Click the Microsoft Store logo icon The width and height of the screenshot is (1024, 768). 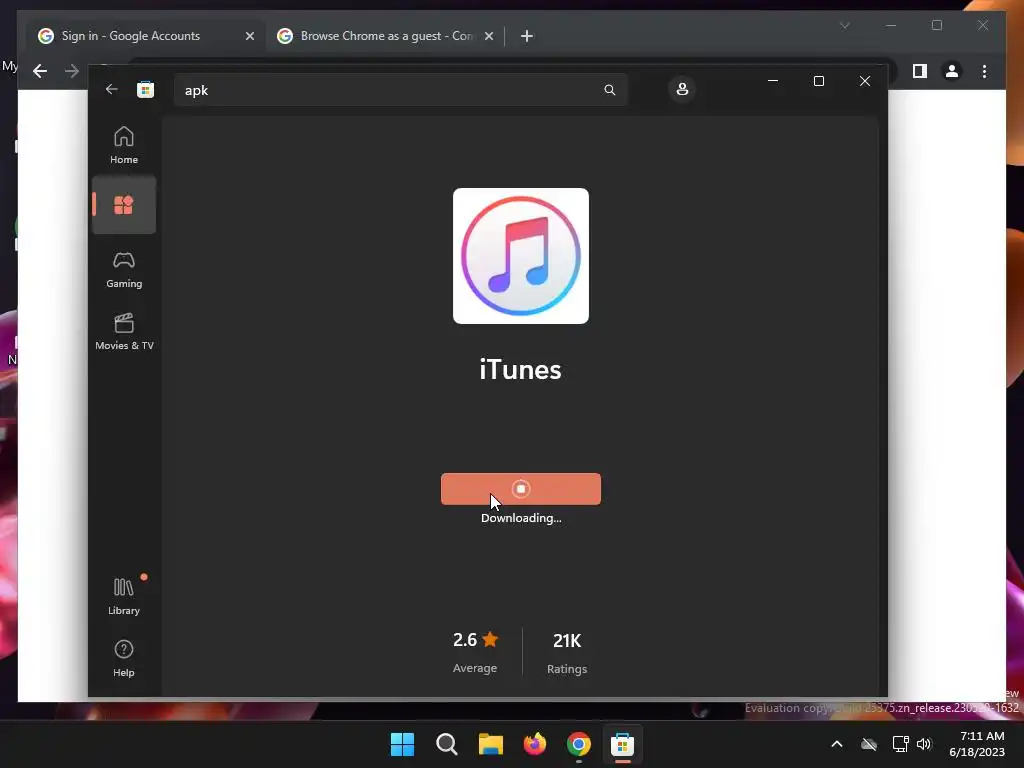pos(146,89)
